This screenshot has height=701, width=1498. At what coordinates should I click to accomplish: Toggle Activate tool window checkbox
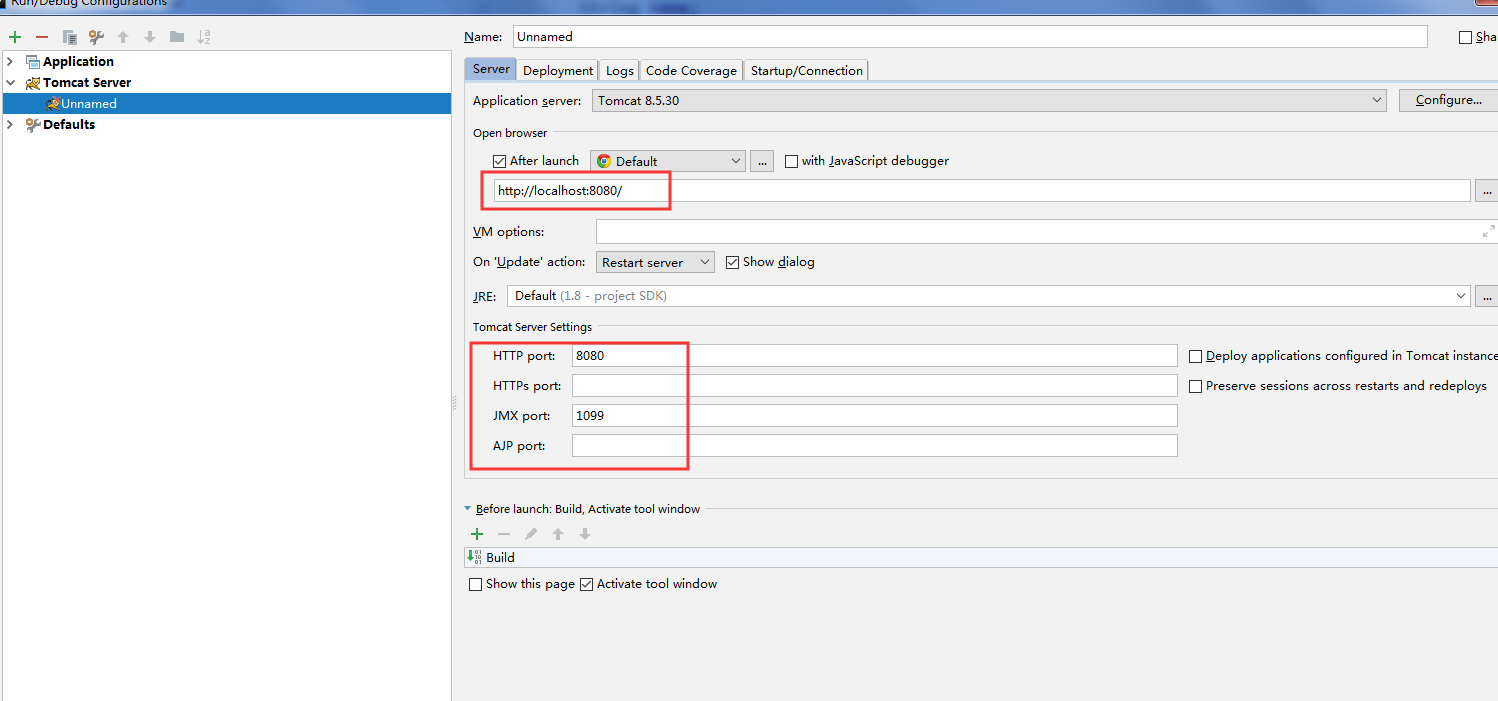point(587,584)
